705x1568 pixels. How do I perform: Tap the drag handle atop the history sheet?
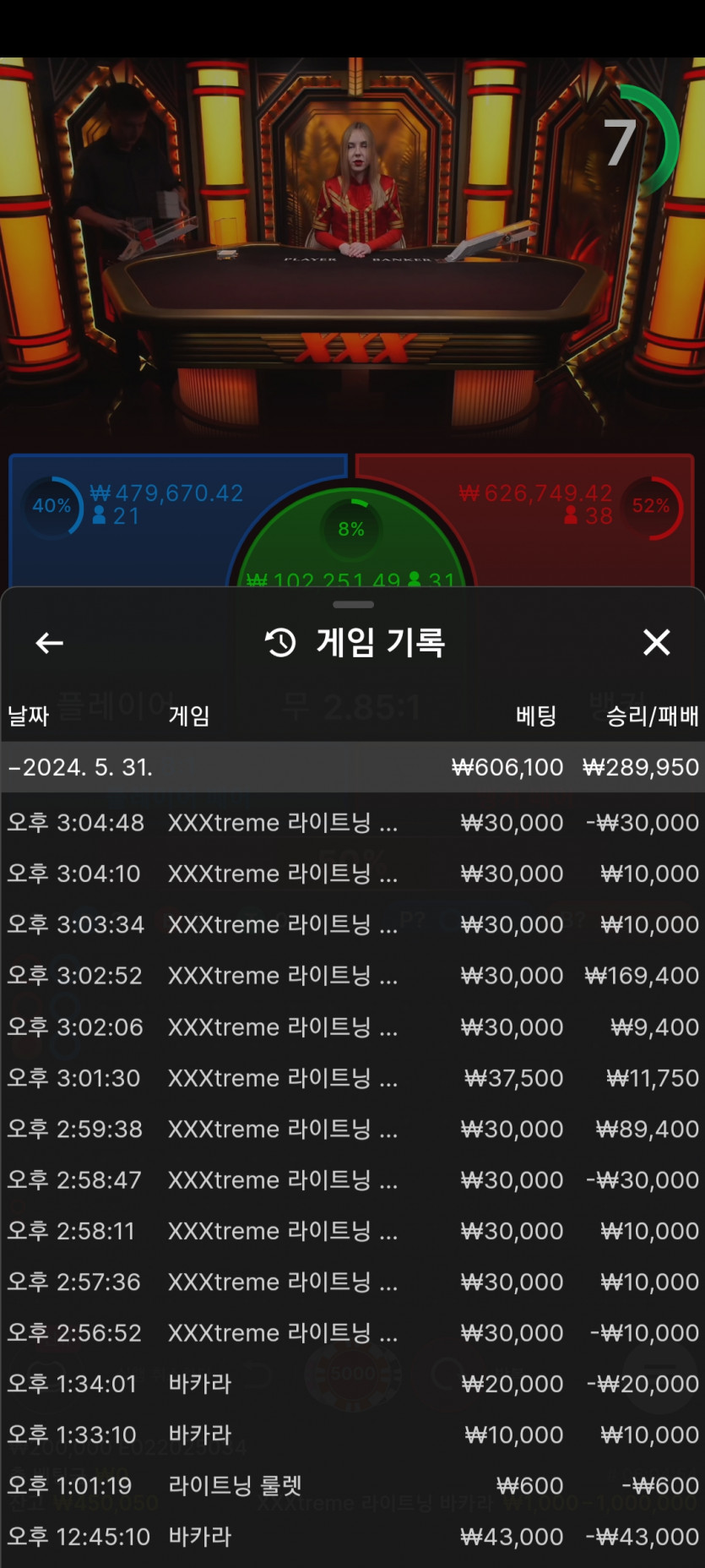353,605
